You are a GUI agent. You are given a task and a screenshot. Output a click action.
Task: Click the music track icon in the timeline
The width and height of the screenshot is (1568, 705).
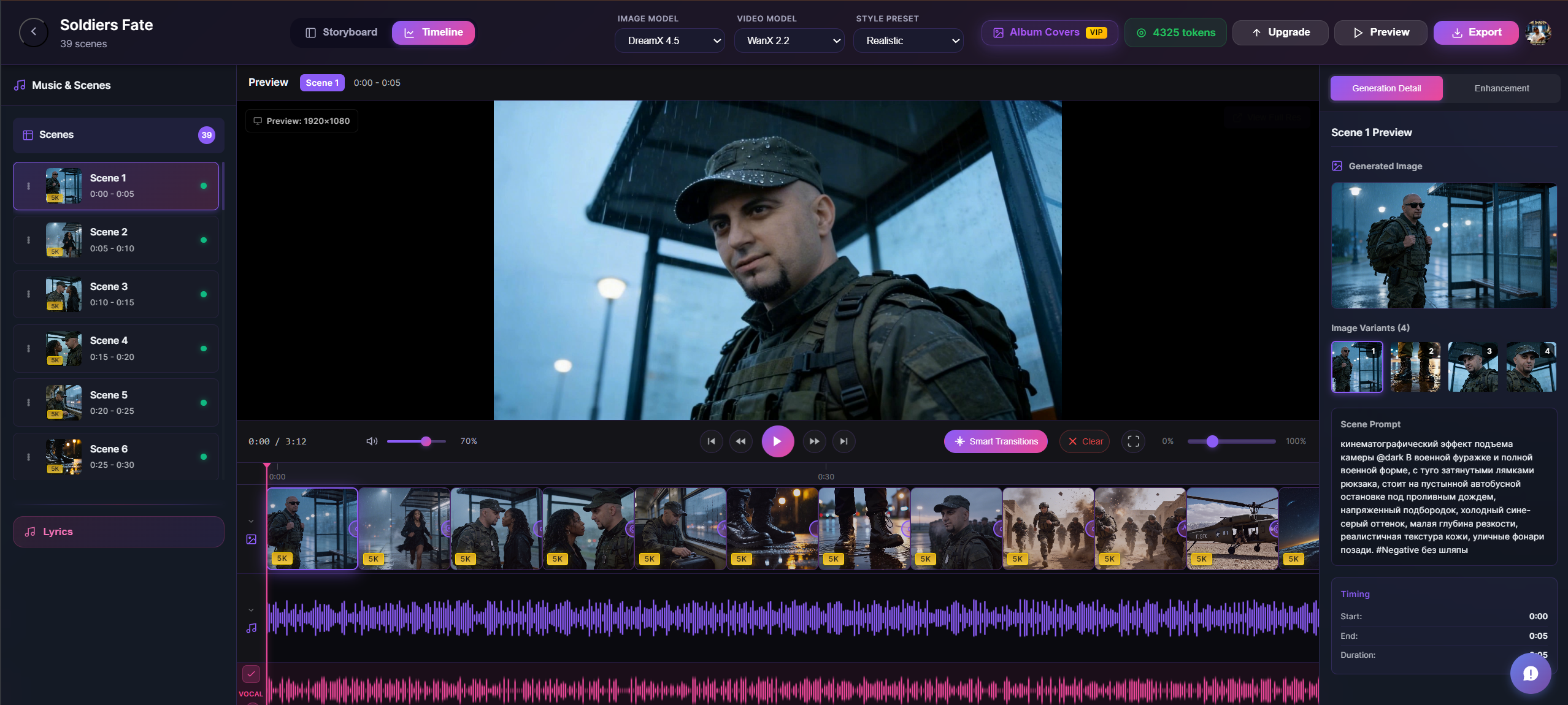click(251, 628)
